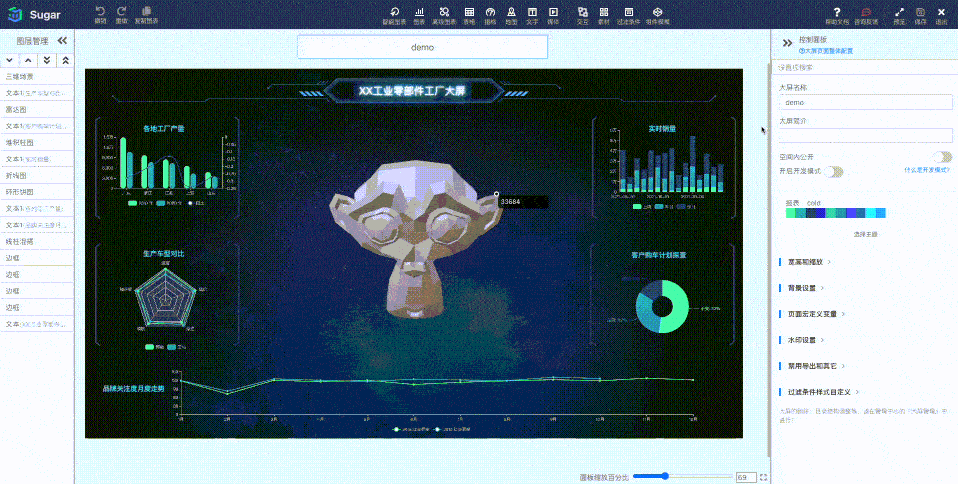The width and height of the screenshot is (958, 484).
Task: Select the 折线图 layer
Action: (x=37, y=175)
